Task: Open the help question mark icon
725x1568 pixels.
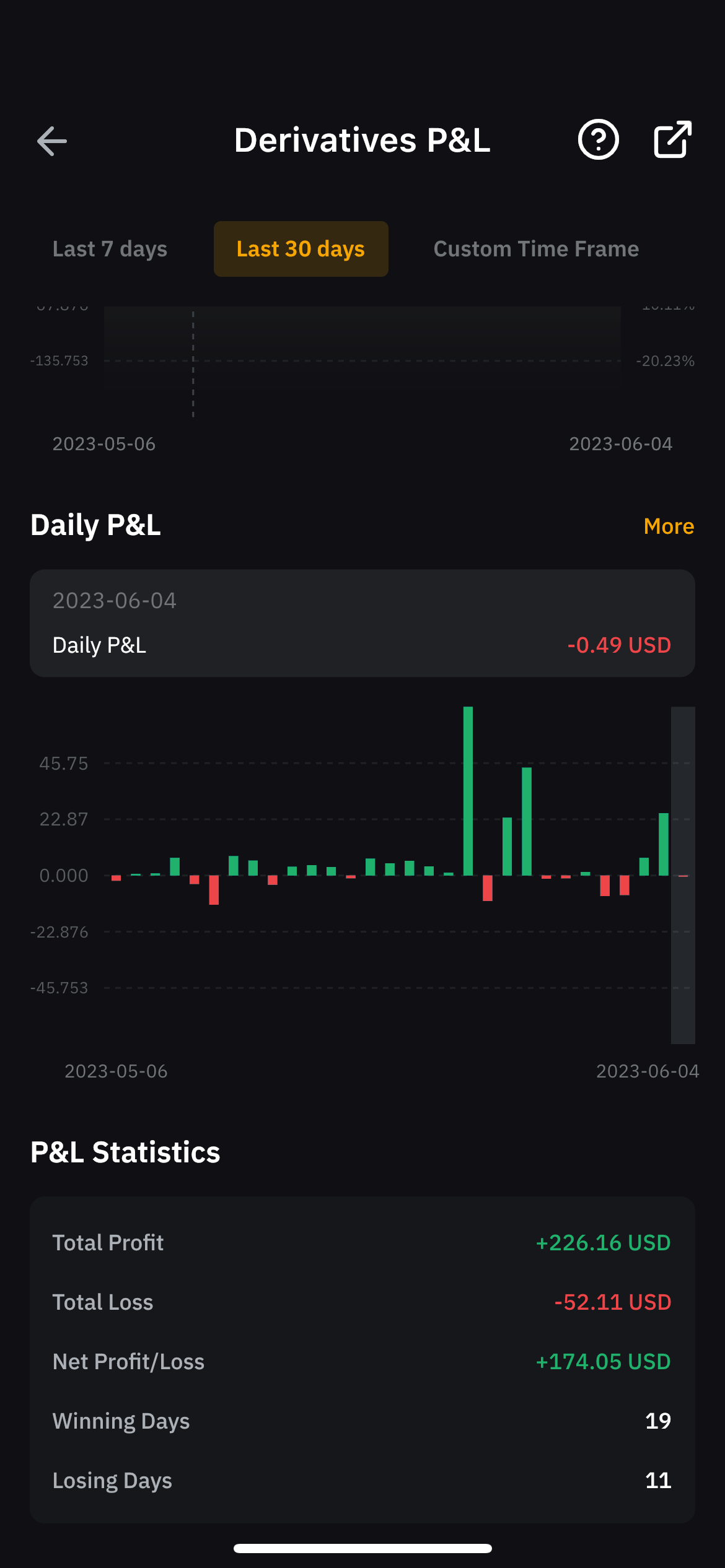Action: (x=598, y=140)
